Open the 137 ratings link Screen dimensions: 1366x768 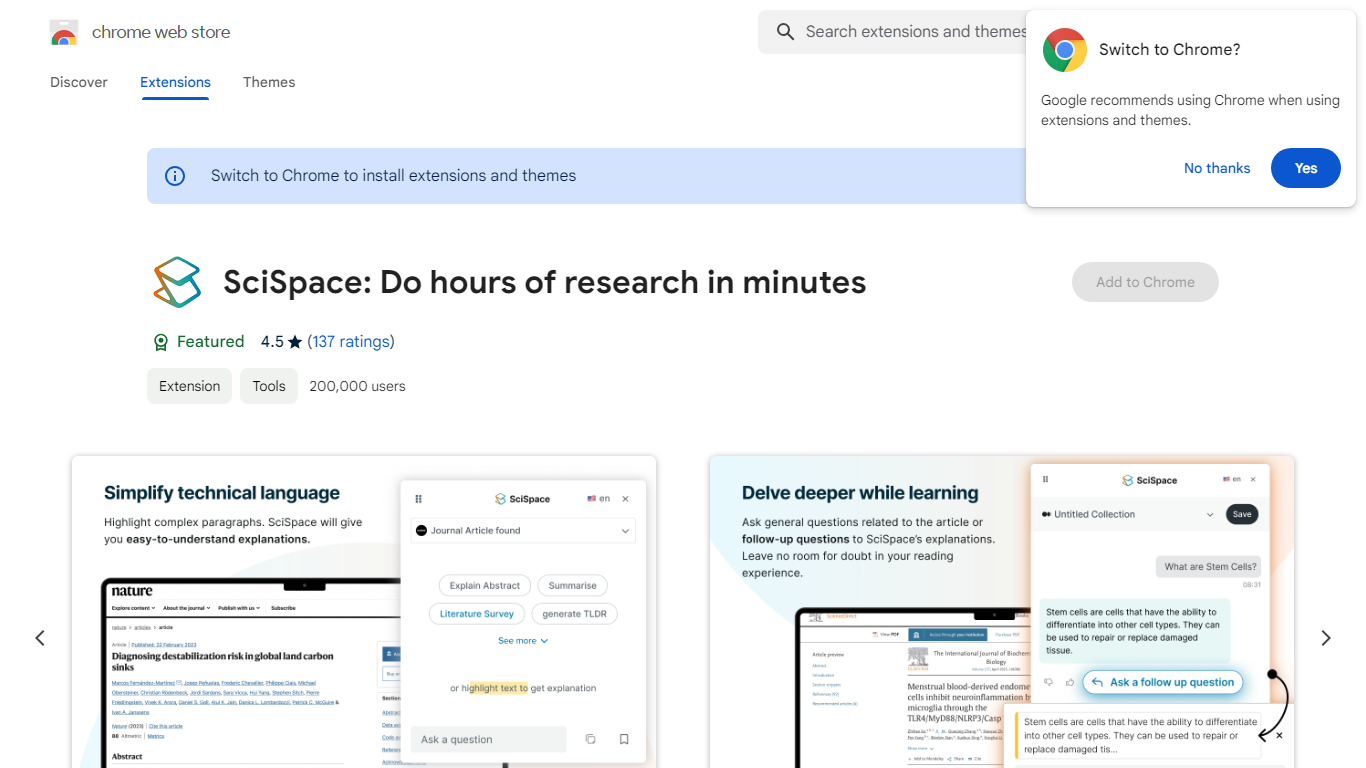tap(350, 342)
